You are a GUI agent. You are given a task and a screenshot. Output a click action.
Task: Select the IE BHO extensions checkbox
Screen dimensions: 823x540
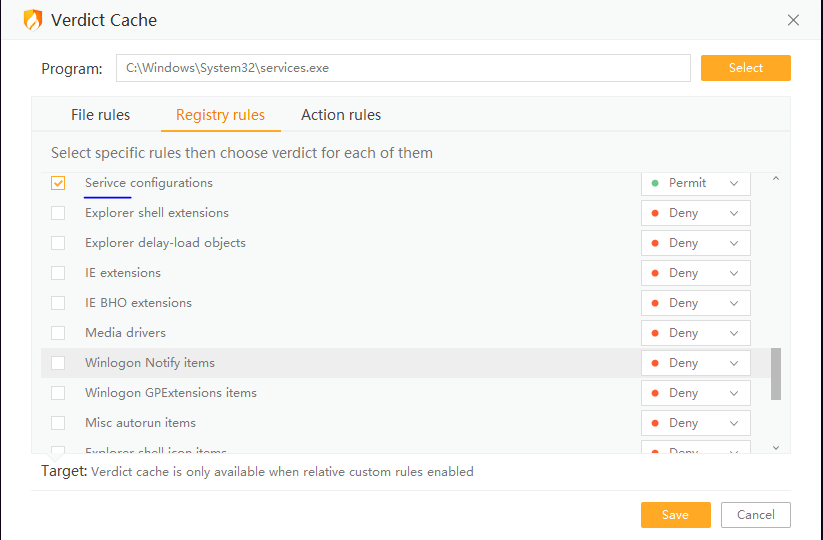pyautogui.click(x=58, y=303)
